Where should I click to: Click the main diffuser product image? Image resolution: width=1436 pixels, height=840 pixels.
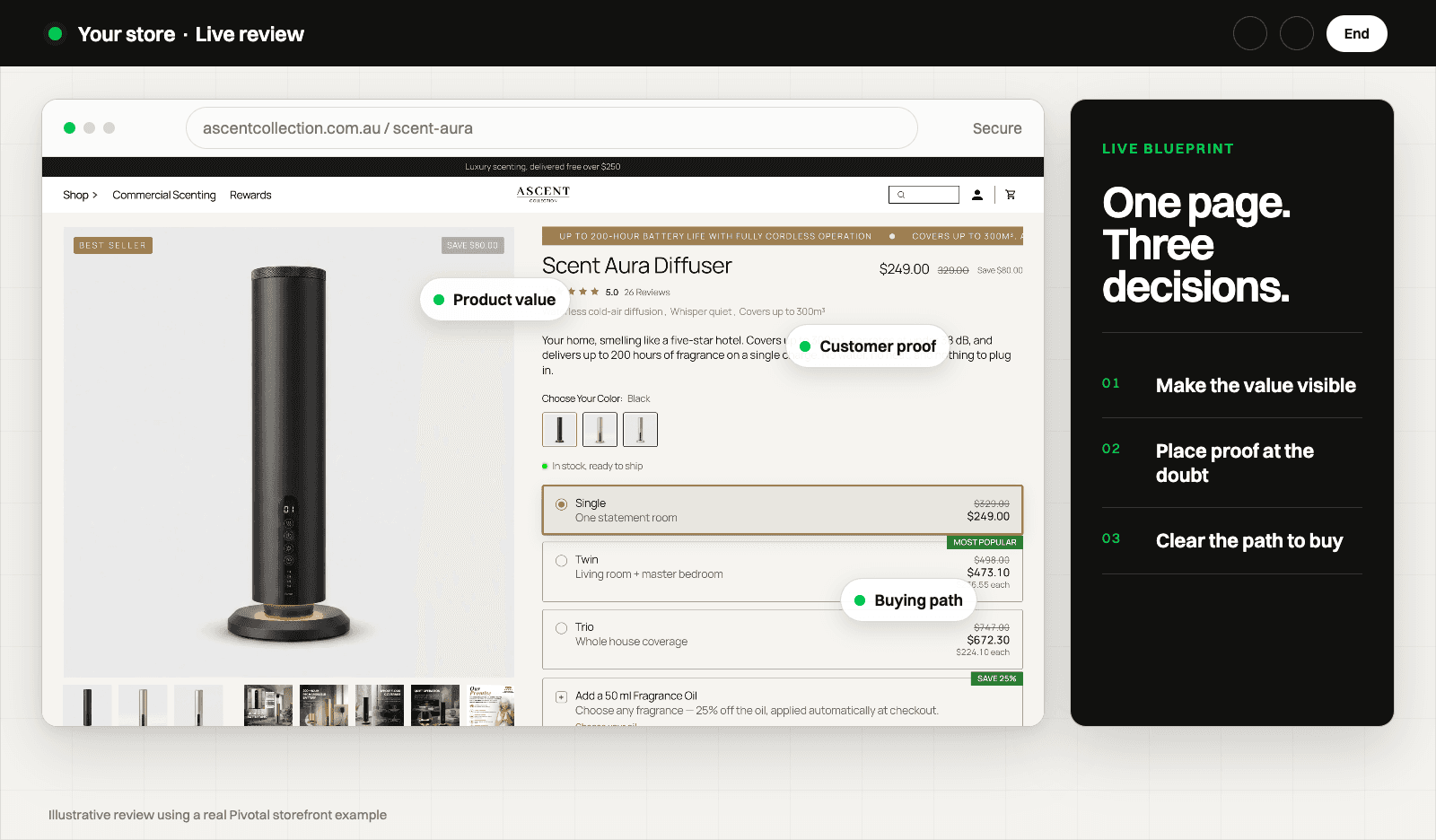(289, 452)
